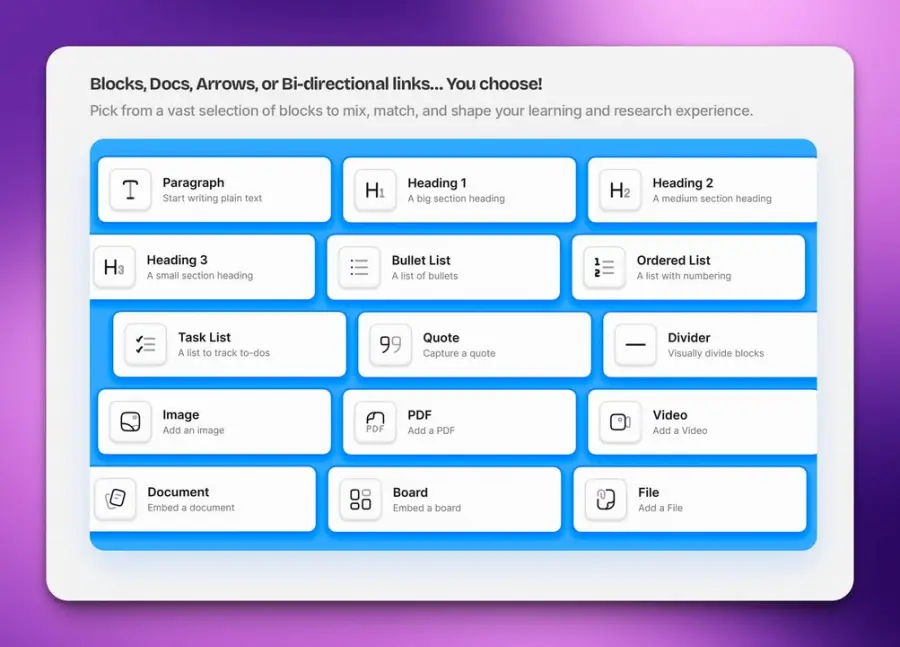The image size is (900, 647).
Task: Click 'Embed a document' description
Action: 191,508
